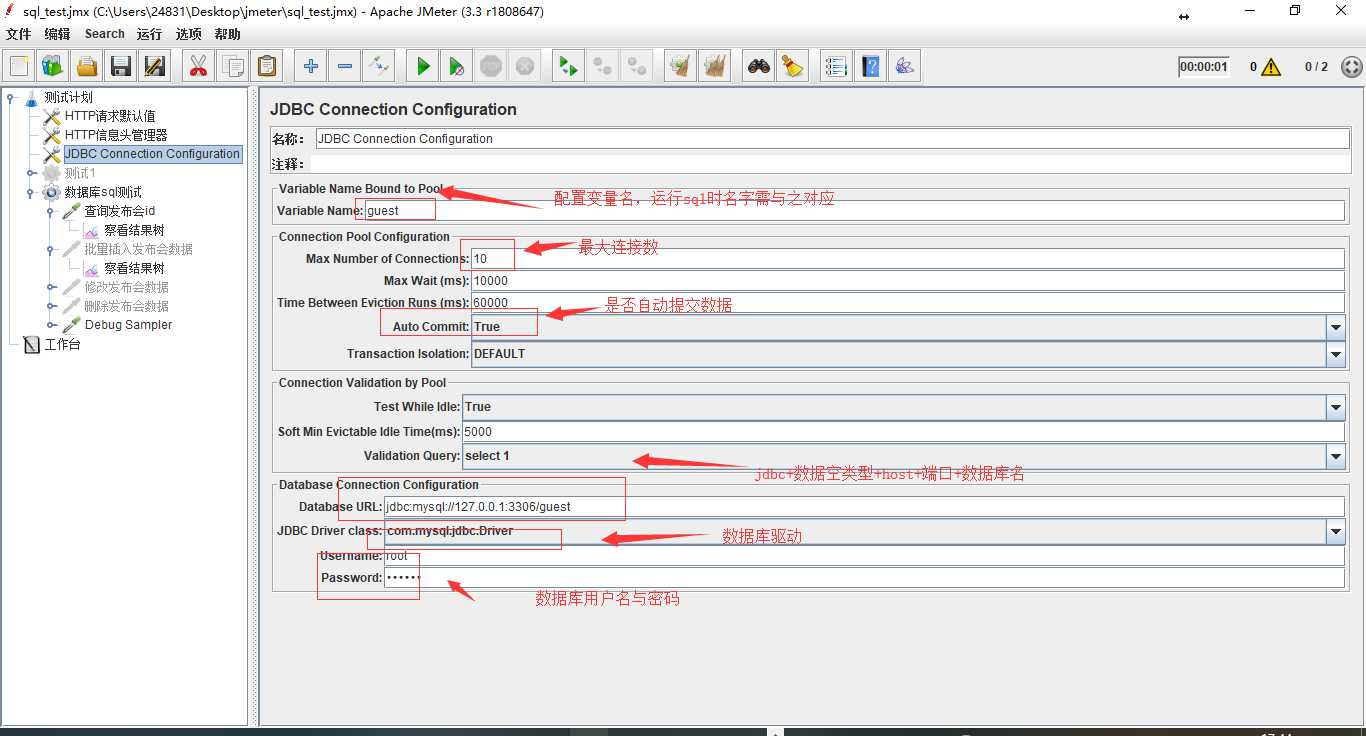Paste with the clipboard toolbar icon

pyautogui.click(x=266, y=66)
